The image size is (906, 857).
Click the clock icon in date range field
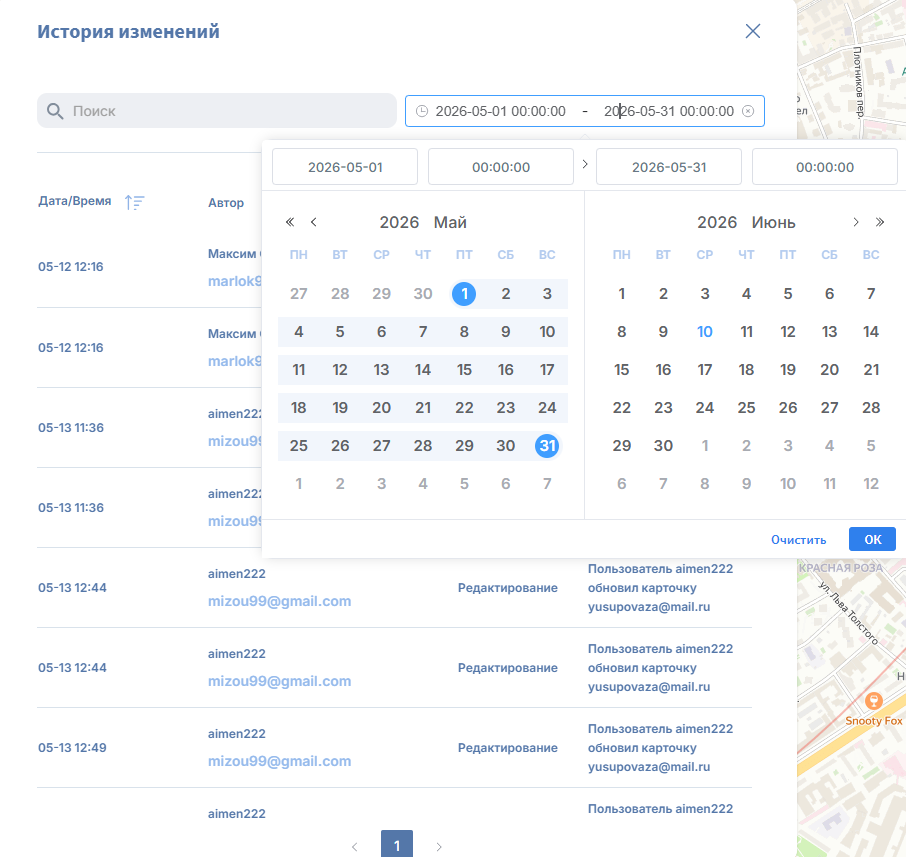[x=422, y=111]
